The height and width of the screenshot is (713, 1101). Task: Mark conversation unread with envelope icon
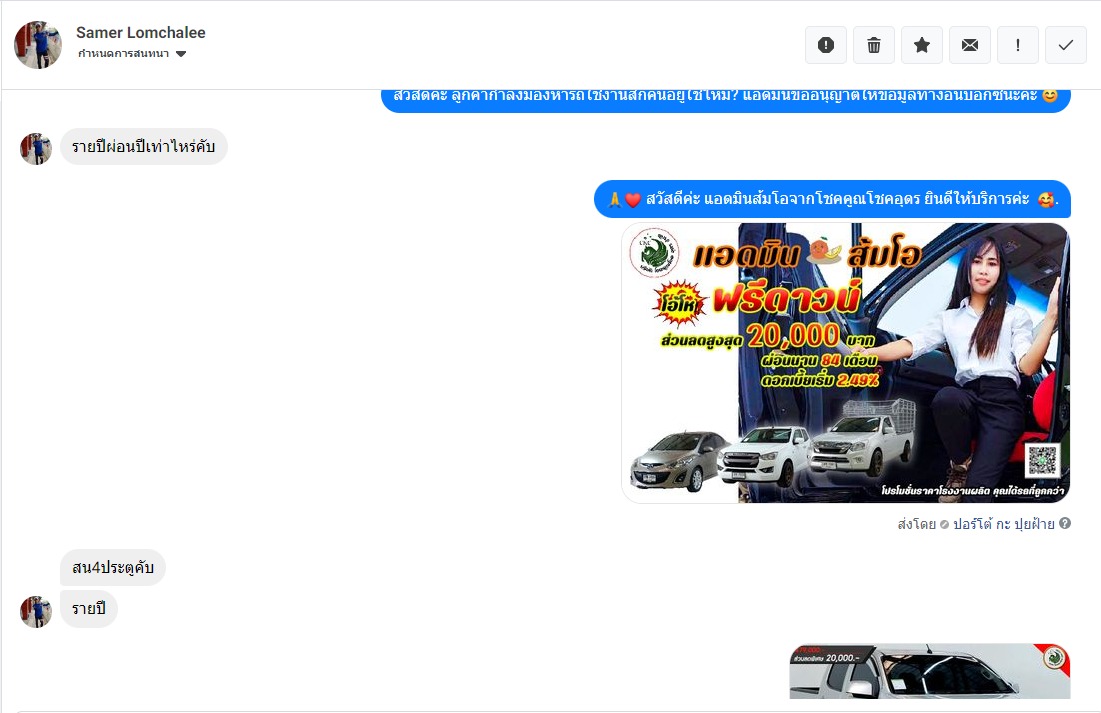pos(970,45)
